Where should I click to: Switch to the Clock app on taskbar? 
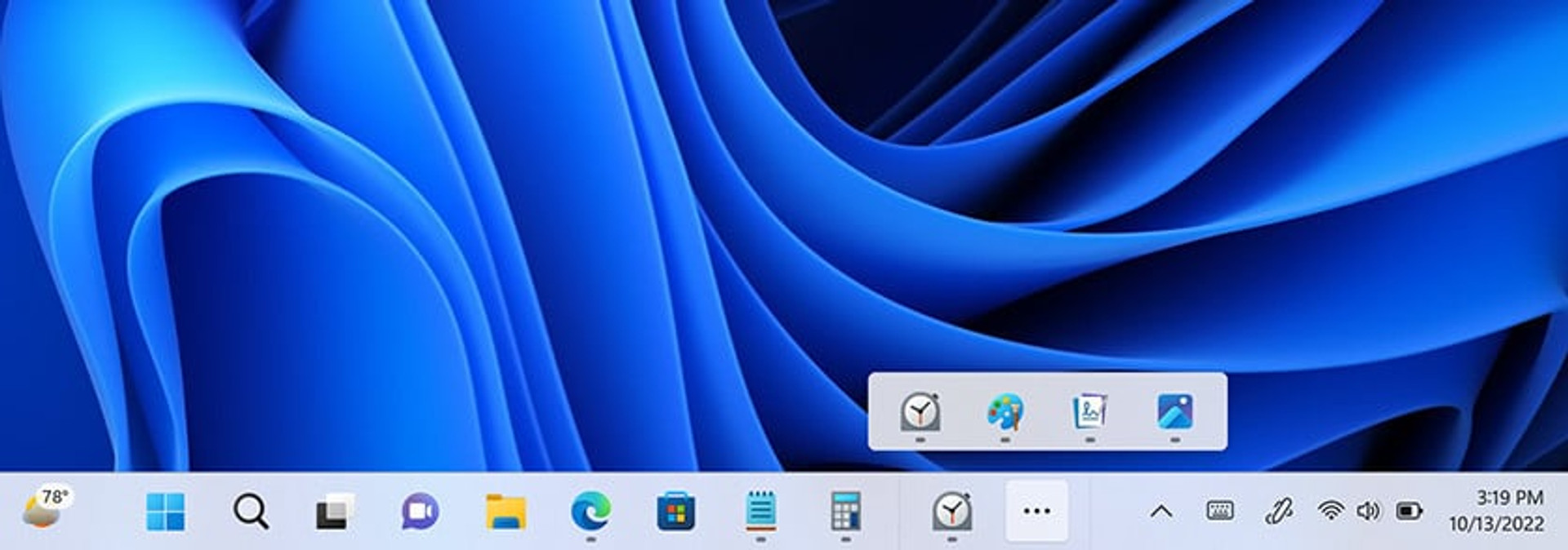tap(951, 512)
